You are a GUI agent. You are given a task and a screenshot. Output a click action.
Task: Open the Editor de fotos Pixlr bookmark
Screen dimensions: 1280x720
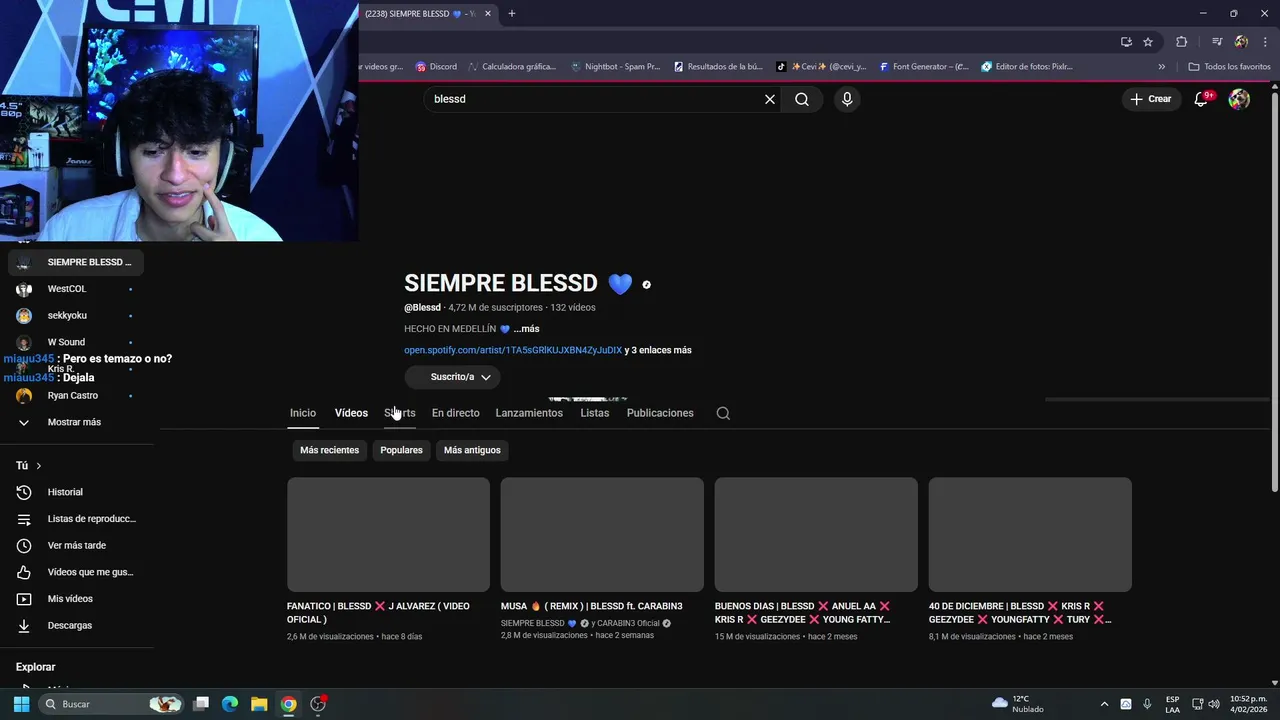coord(1027,67)
